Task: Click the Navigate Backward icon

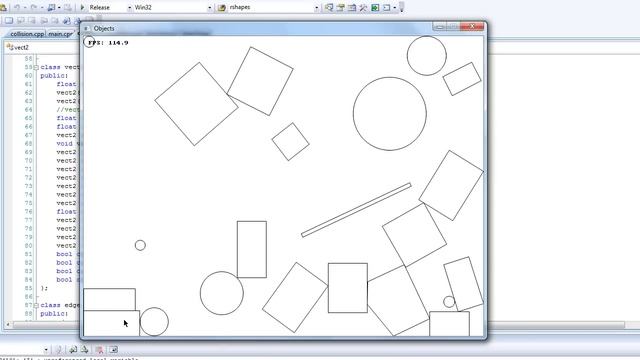Action: click(x=51, y=7)
